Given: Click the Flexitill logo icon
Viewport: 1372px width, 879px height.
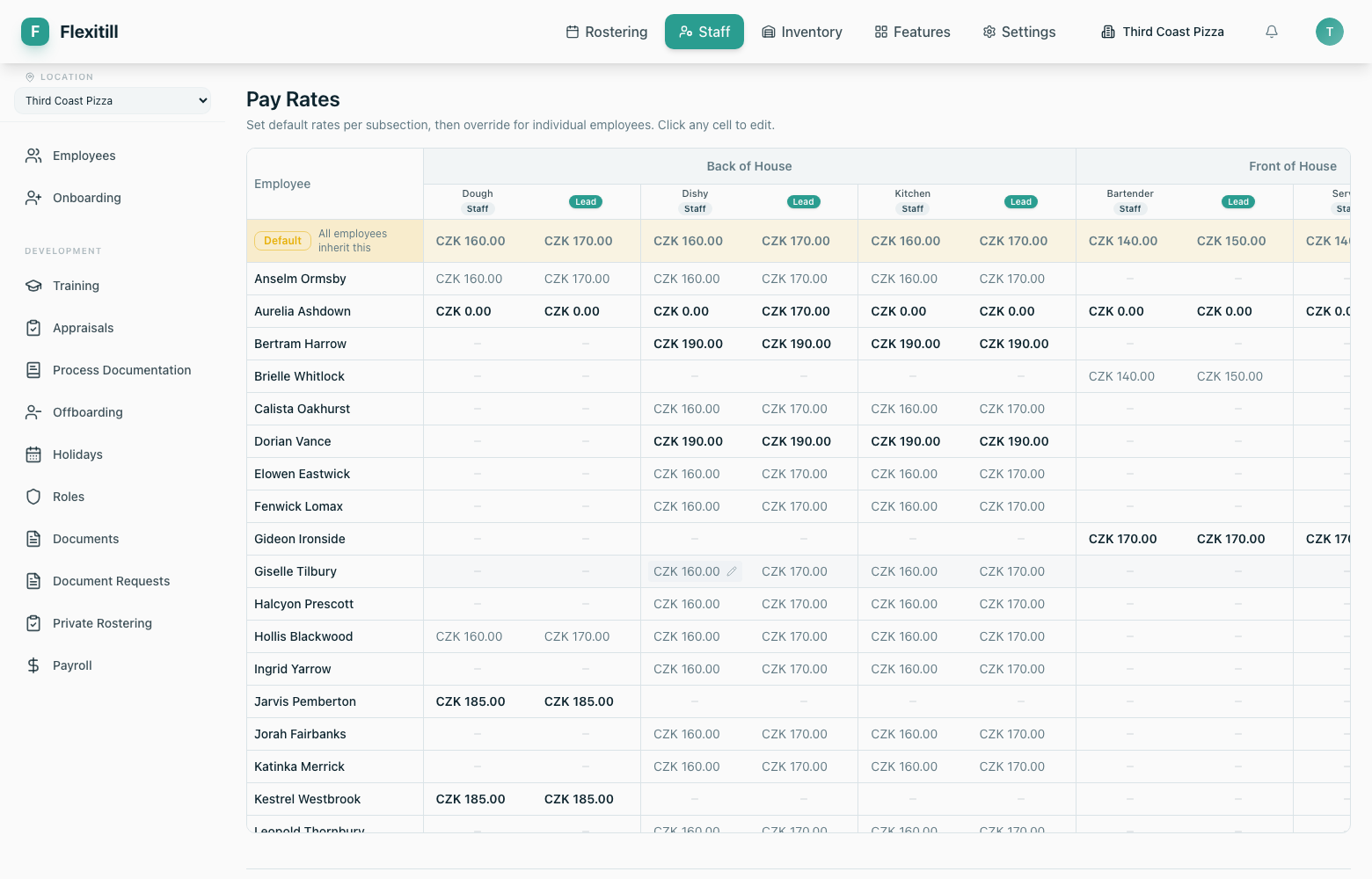Looking at the screenshot, I should pyautogui.click(x=35, y=32).
